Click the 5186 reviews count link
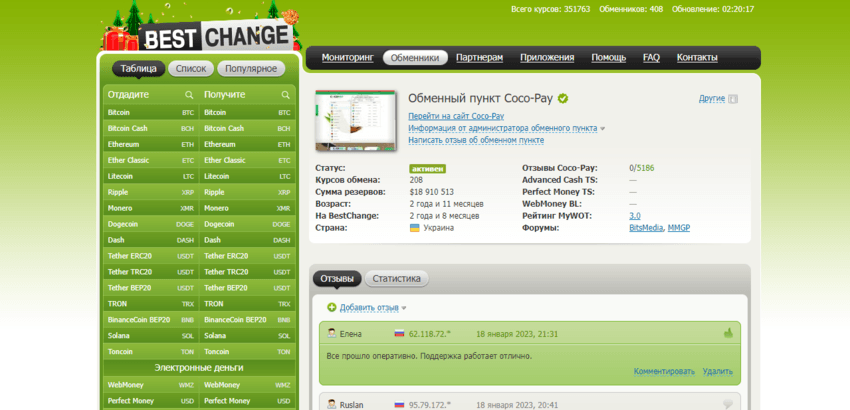 tap(645, 168)
